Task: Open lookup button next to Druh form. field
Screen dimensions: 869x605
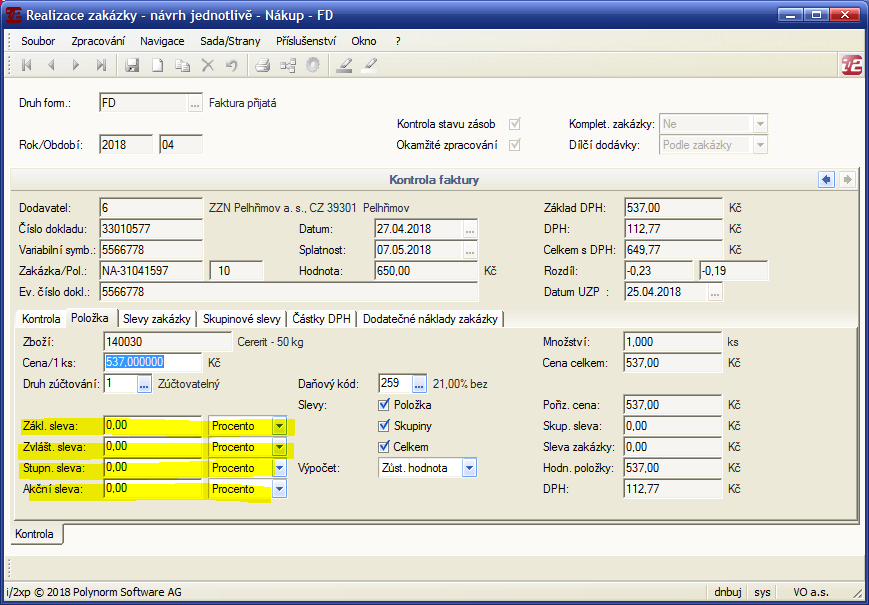Action: click(195, 104)
